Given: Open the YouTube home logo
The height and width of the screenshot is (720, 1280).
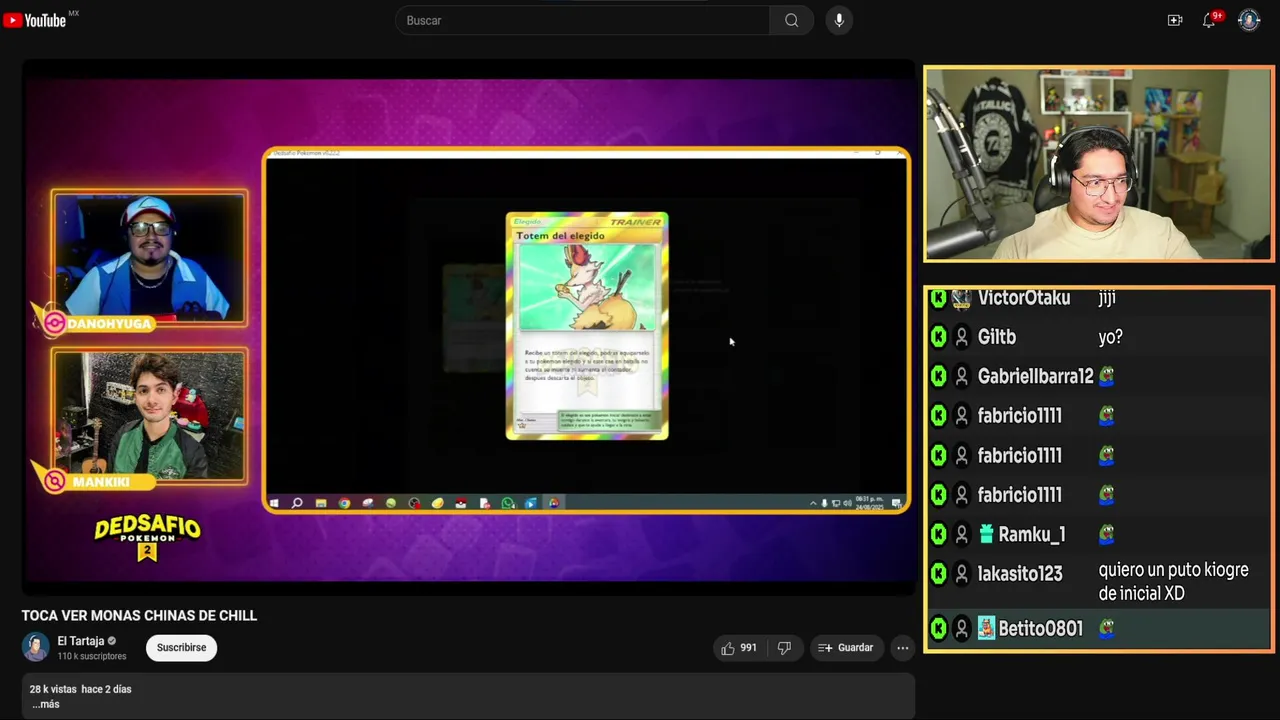Looking at the screenshot, I should [x=35, y=20].
